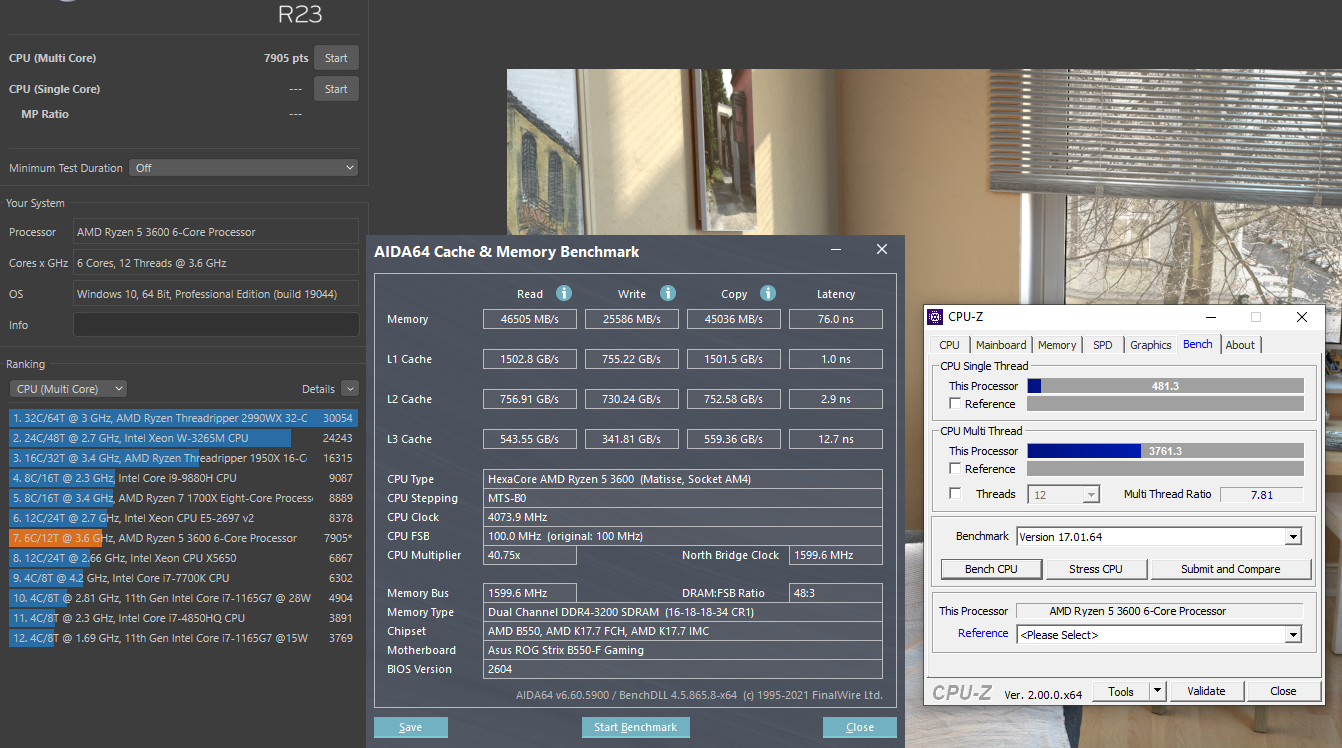Select the i7-1165G7 @ 28W ranking row
Screen dimensions: 1342x748
click(x=183, y=598)
